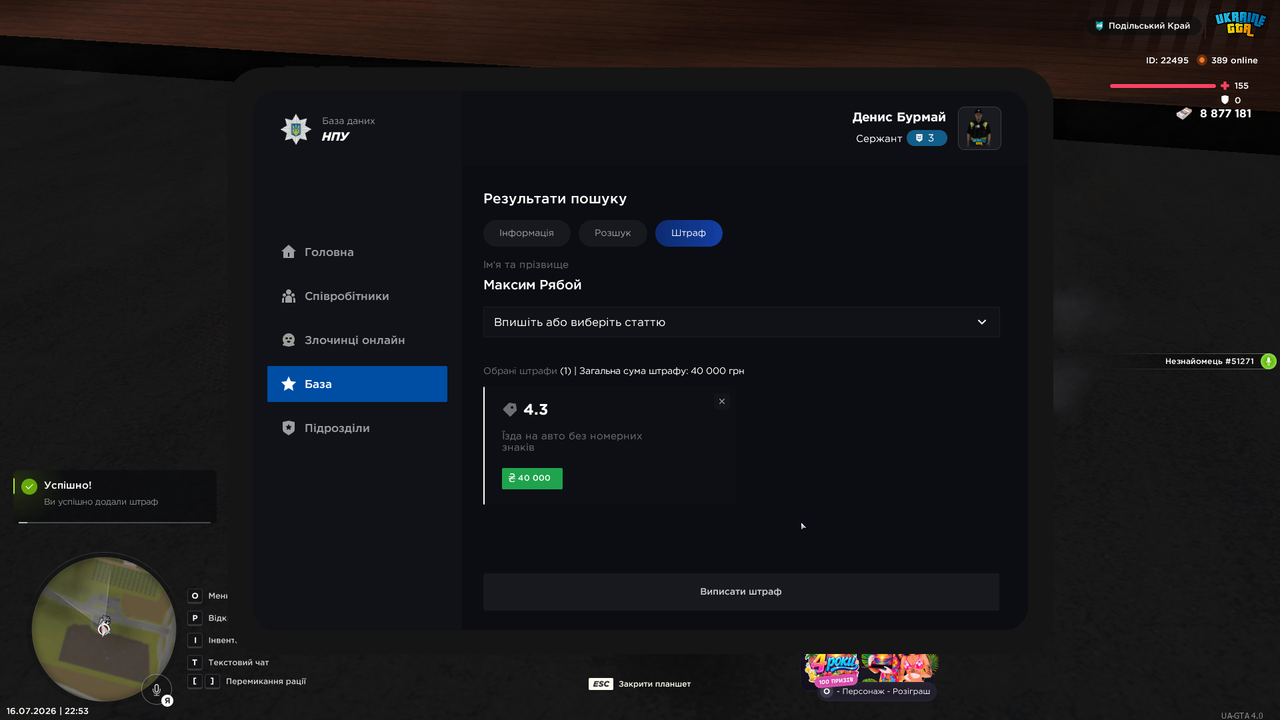Select the Штраф tab
Viewport: 1280px width, 720px height.
(689, 233)
